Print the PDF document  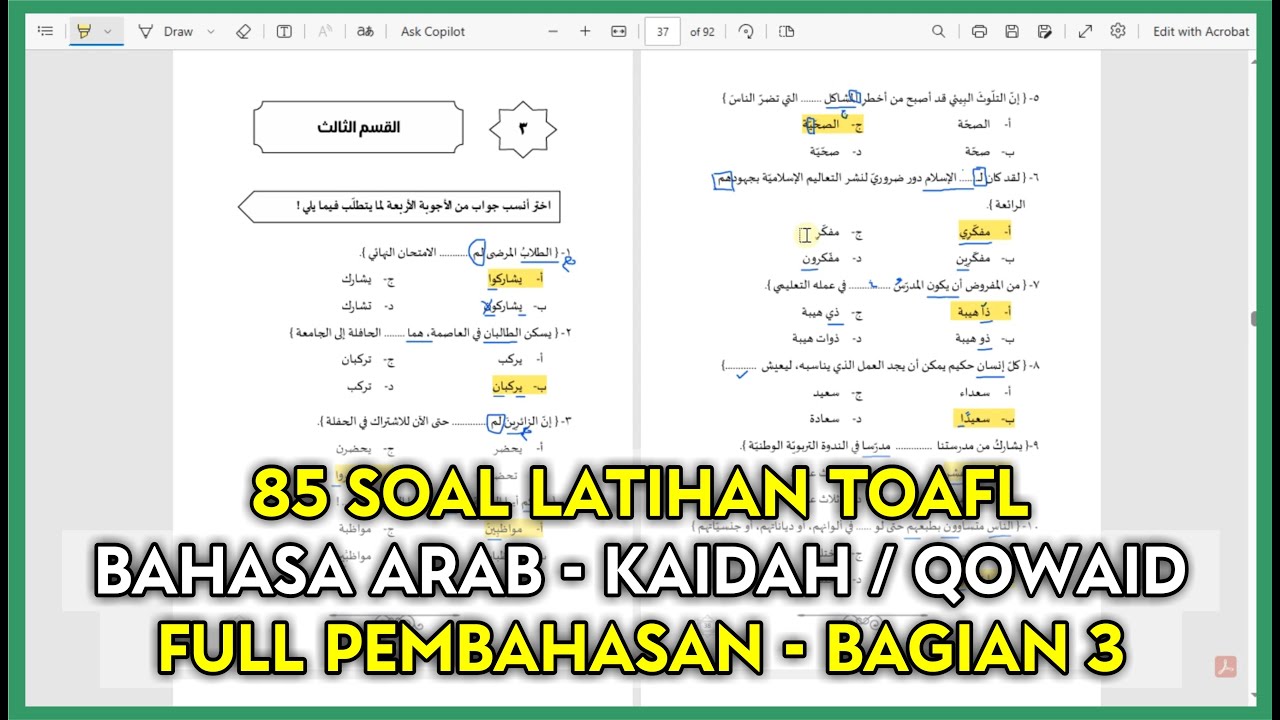coord(979,31)
